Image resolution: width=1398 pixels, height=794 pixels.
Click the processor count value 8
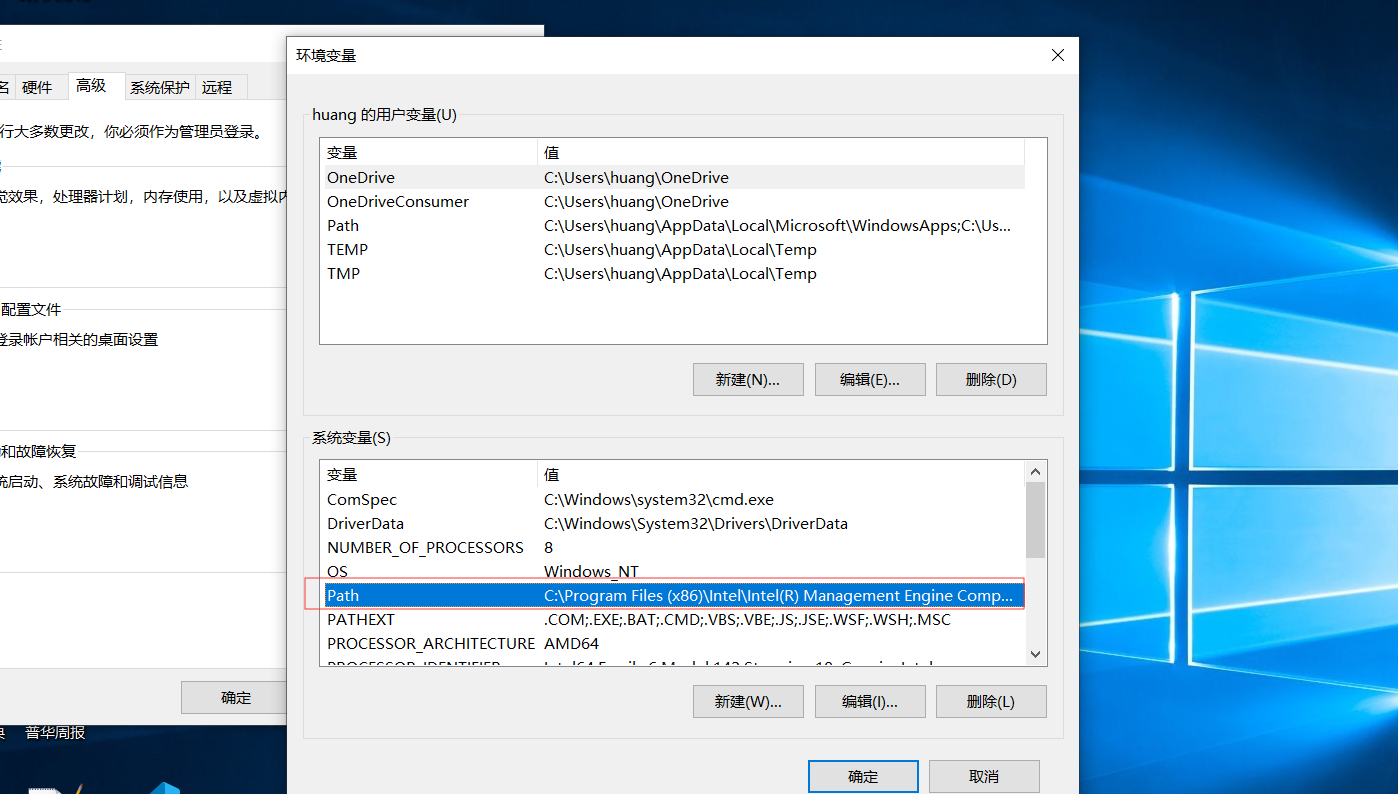548,548
